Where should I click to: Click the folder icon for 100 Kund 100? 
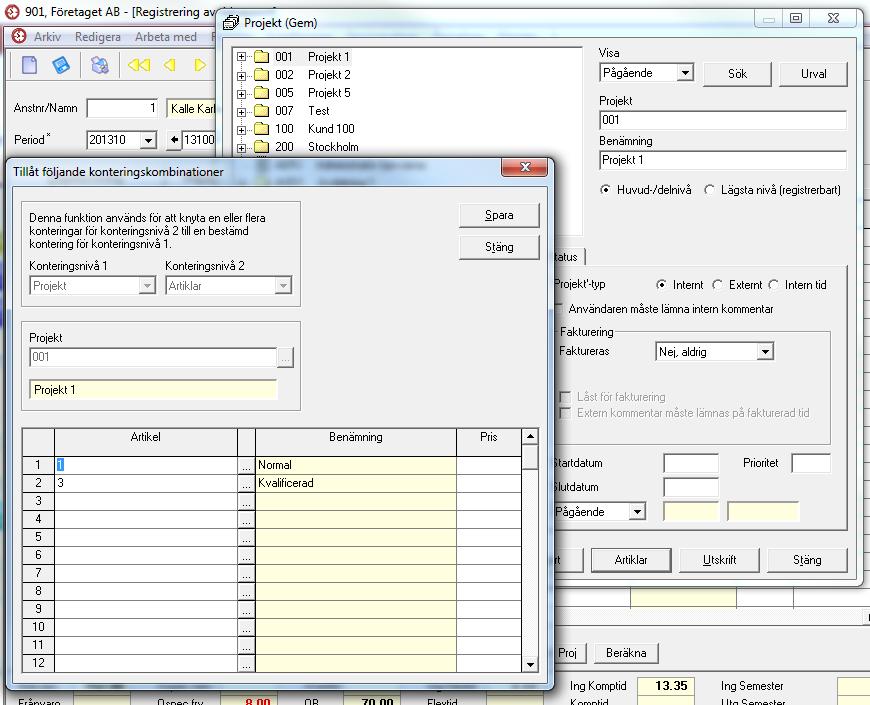(x=261, y=129)
